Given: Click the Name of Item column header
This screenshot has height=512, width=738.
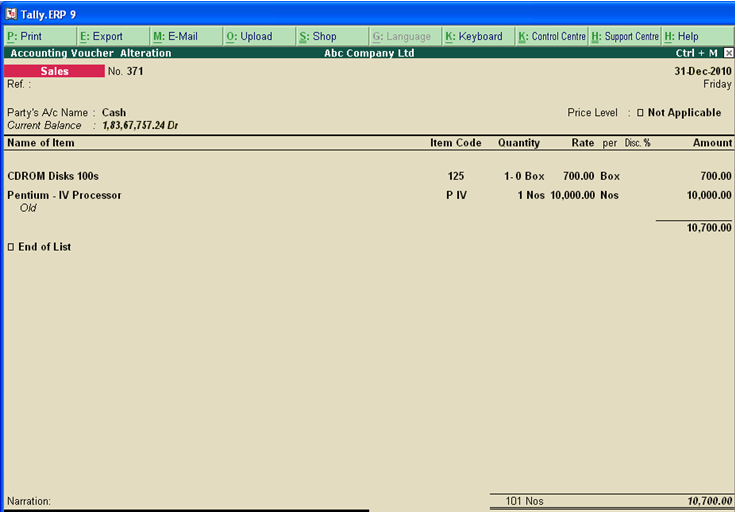Looking at the screenshot, I should click(x=40, y=143).
